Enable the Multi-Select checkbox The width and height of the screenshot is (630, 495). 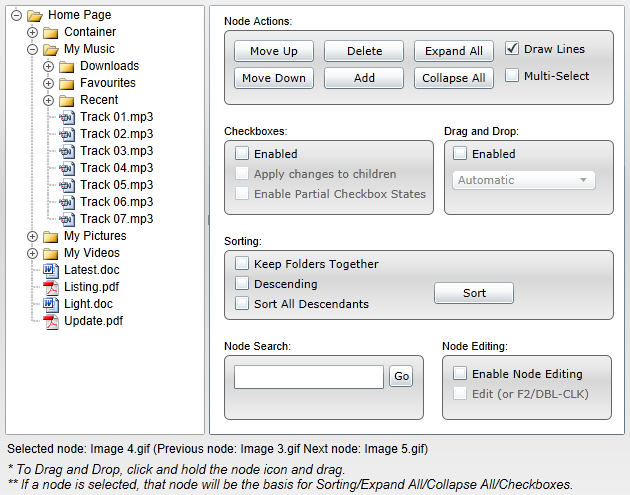pos(511,76)
